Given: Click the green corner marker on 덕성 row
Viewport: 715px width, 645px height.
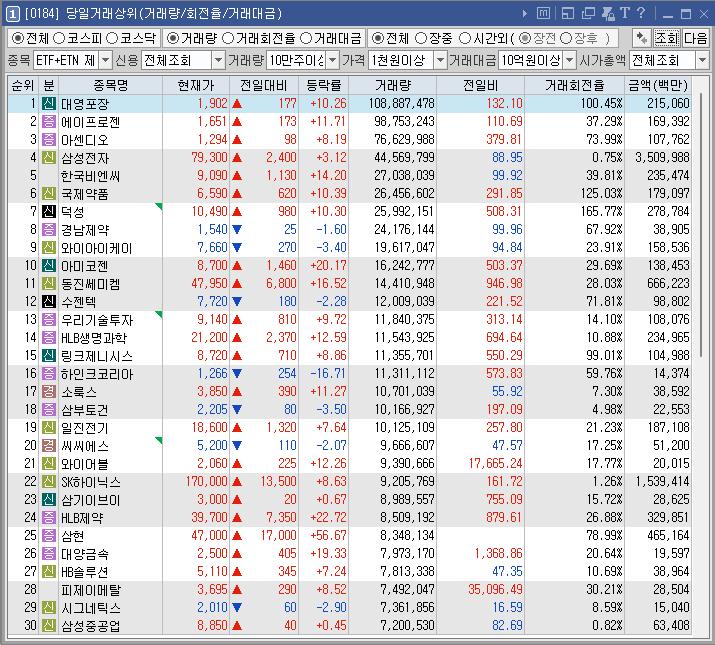Looking at the screenshot, I should coord(159,206).
